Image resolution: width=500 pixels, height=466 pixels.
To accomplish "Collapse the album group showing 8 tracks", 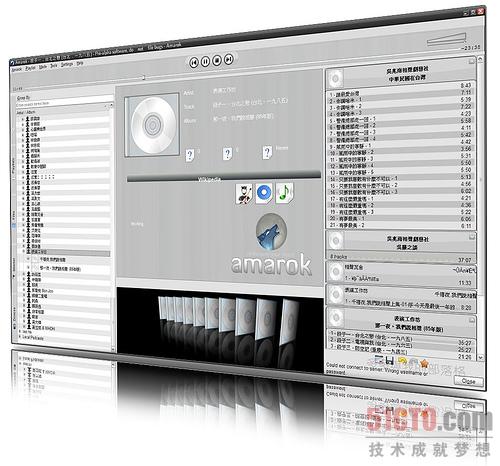I will 472,236.
